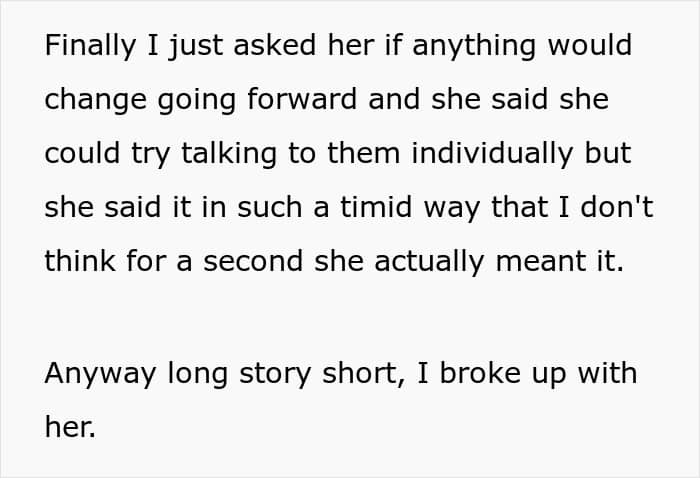Click the word "short," with comma
The width and height of the screenshot is (700, 478).
364,374
